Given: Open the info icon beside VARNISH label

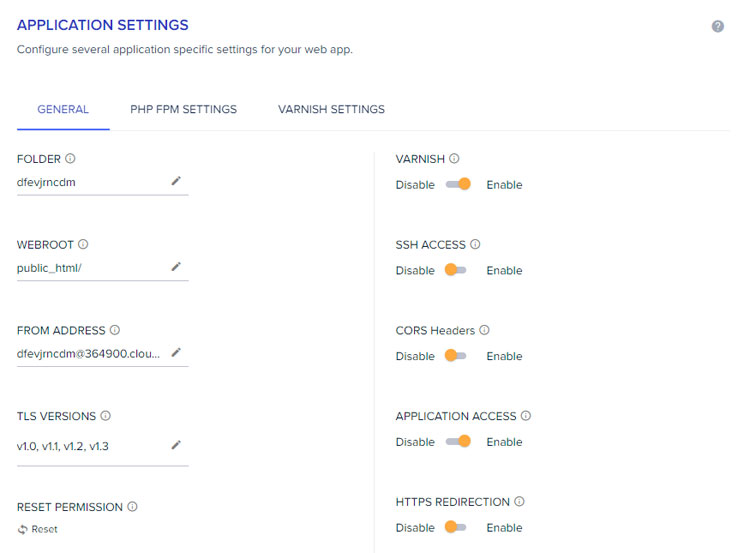Looking at the screenshot, I should 454,158.
